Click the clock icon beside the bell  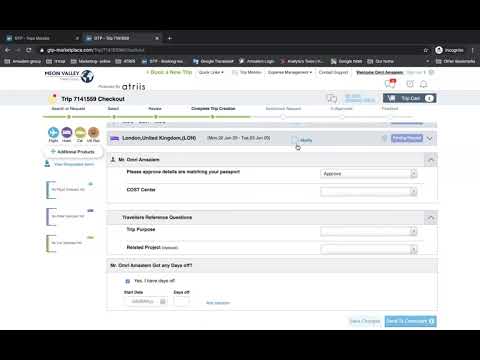click(410, 84)
